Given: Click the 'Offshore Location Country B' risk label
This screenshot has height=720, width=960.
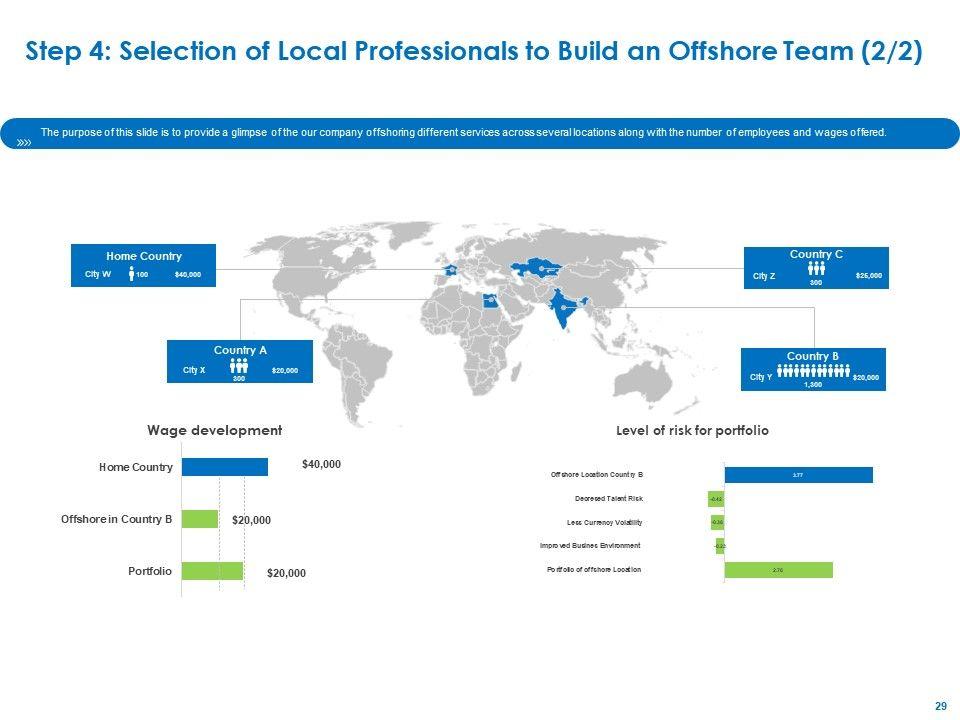Looking at the screenshot, I should coord(597,474).
